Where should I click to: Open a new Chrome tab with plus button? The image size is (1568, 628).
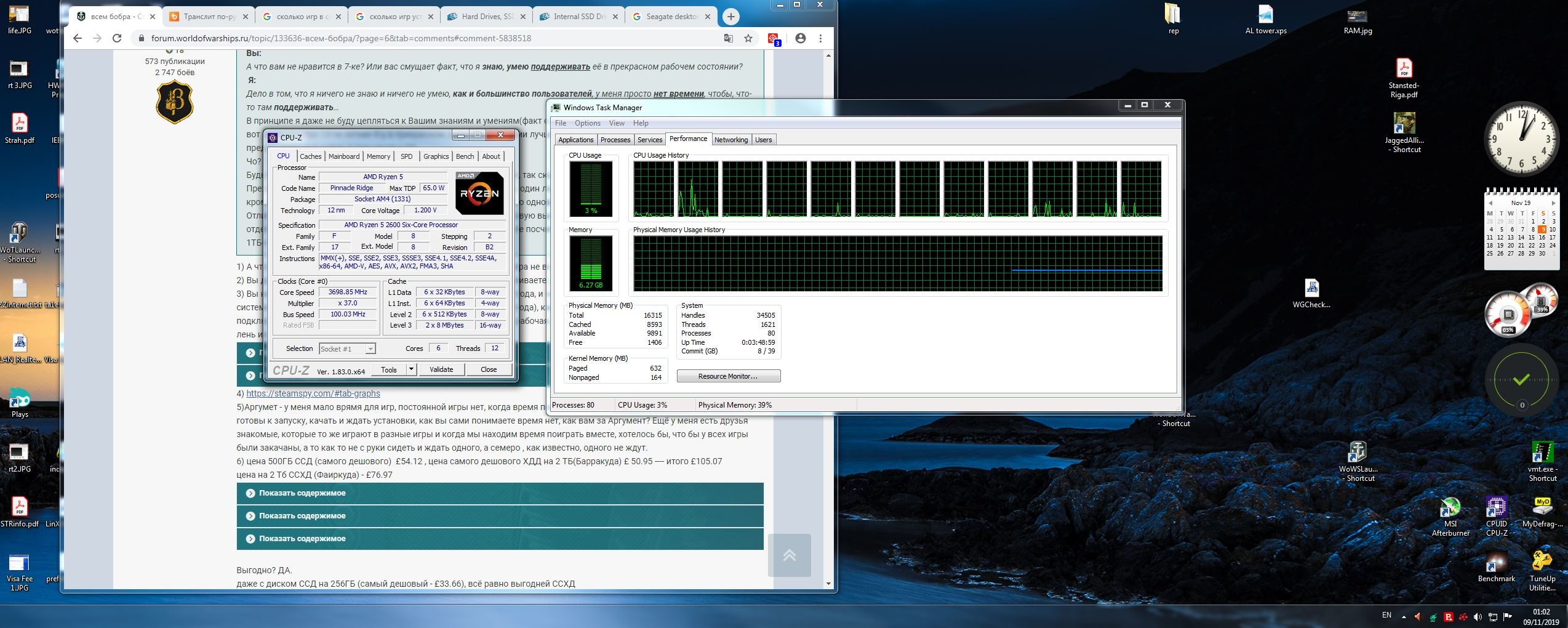tap(730, 17)
